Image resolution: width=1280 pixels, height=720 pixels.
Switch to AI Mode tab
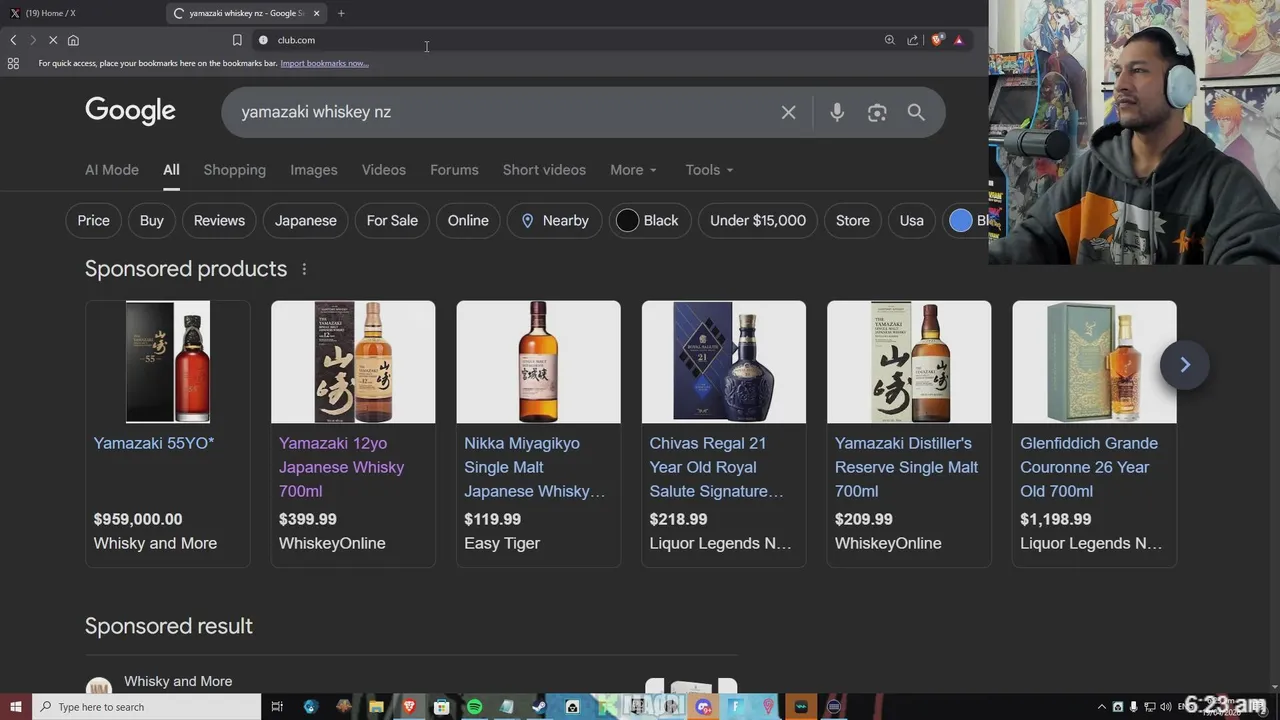tap(112, 170)
